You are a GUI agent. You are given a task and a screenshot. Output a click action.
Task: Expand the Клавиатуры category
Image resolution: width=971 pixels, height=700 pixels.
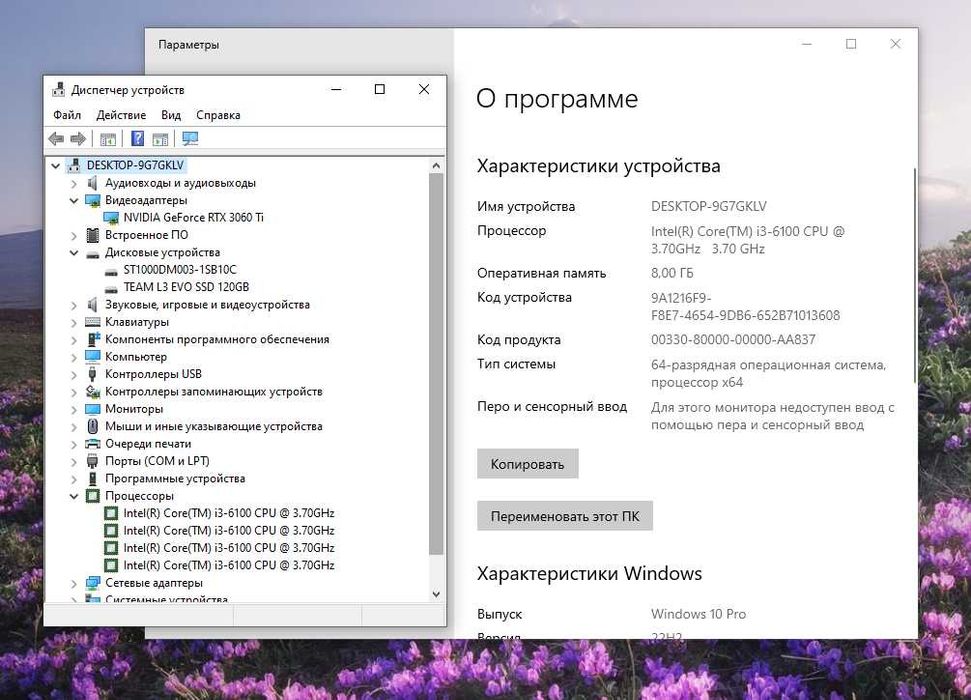[x=74, y=322]
